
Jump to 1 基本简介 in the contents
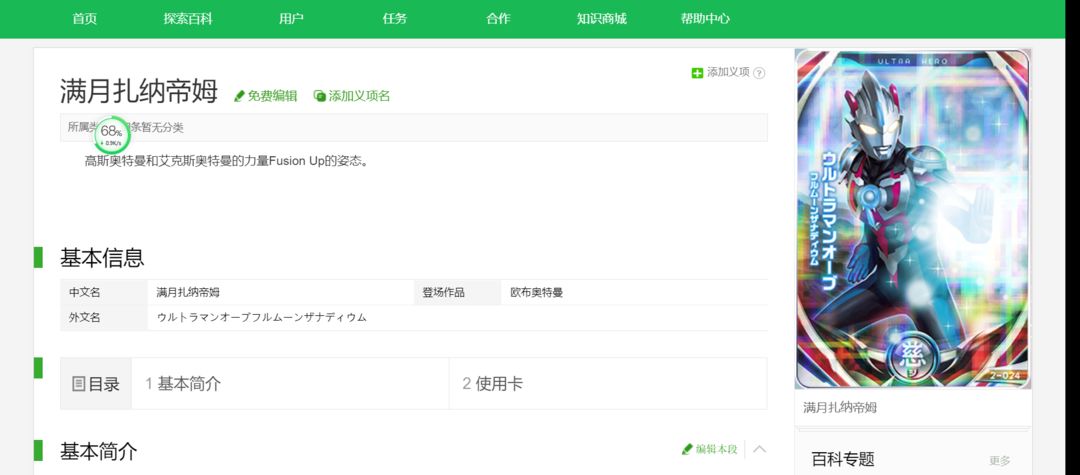coord(183,384)
